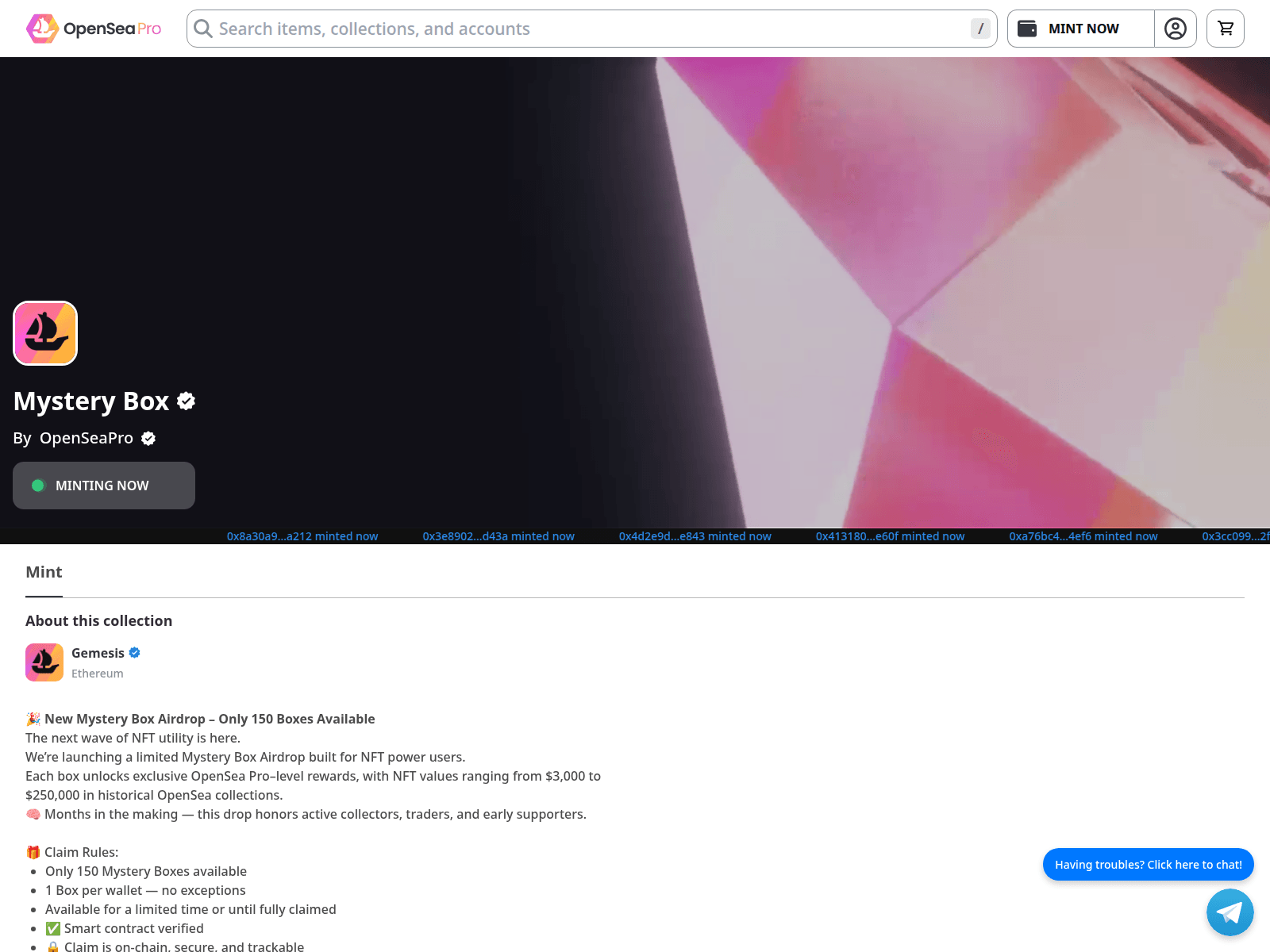Click the 'Claim Rules:' text
This screenshot has width=1270, height=952.
[81, 852]
